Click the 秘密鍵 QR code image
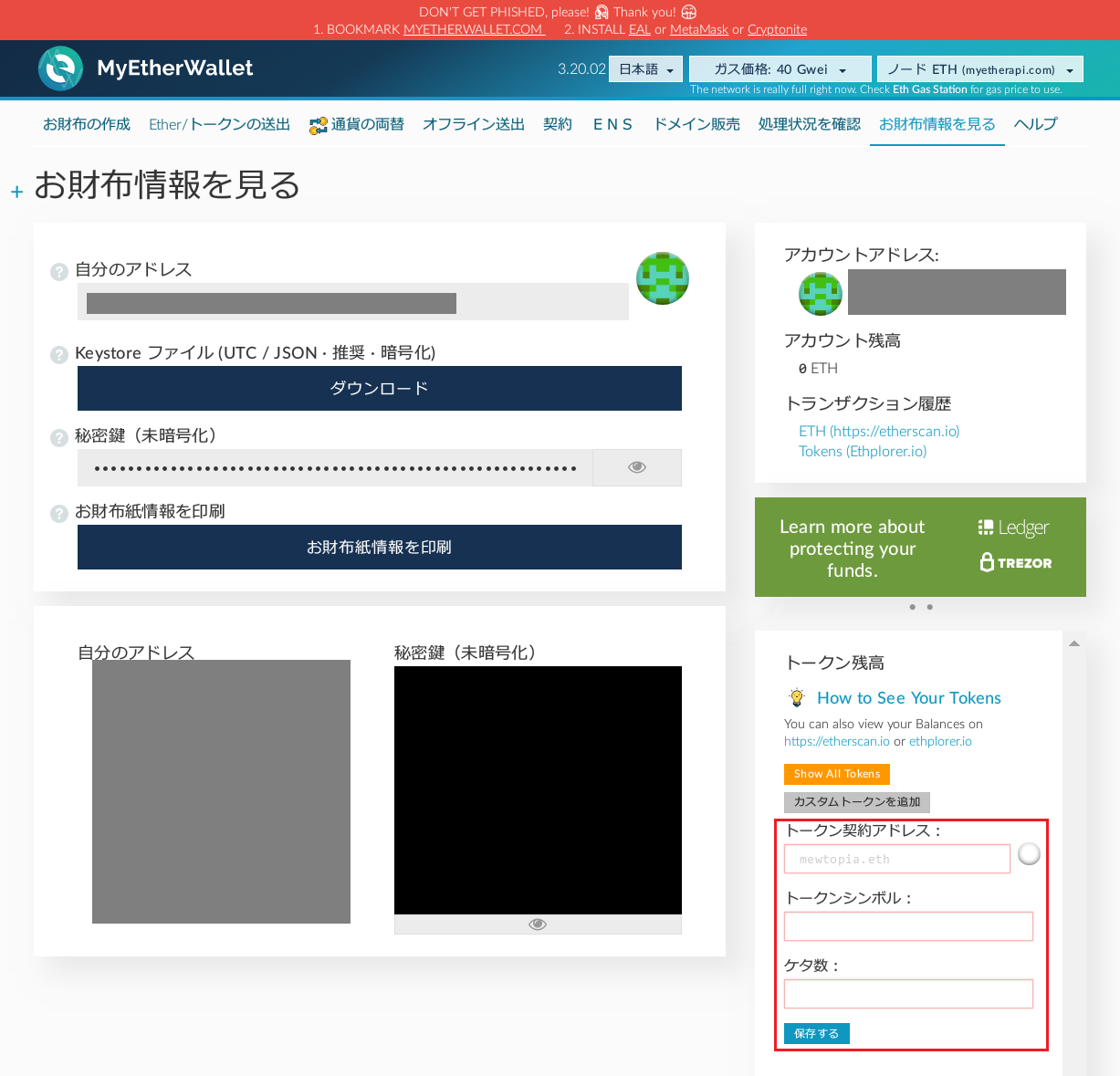Image resolution: width=1120 pixels, height=1076 pixels. pyautogui.click(x=538, y=790)
